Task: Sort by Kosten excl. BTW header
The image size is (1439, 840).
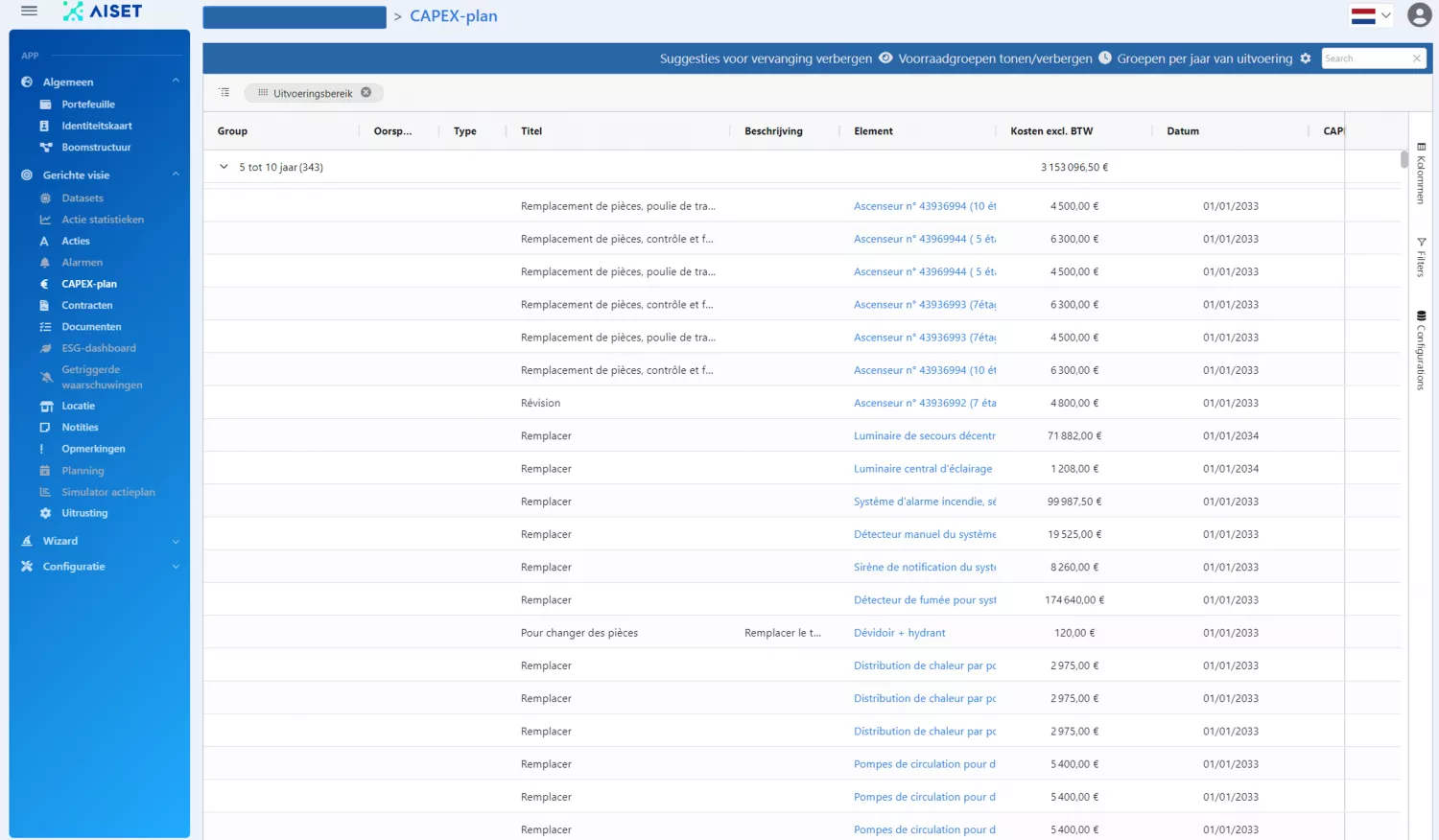Action: click(1051, 131)
